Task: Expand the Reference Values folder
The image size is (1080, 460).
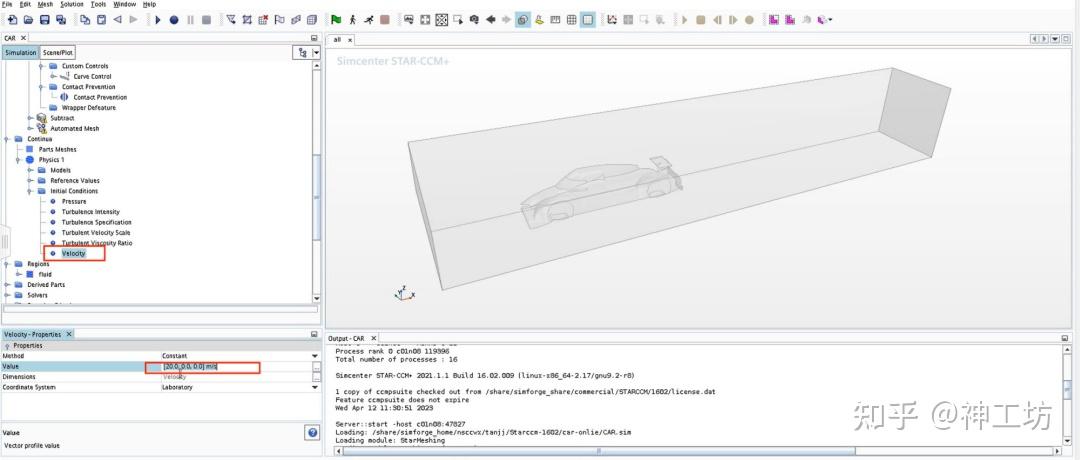Action: (x=31, y=180)
